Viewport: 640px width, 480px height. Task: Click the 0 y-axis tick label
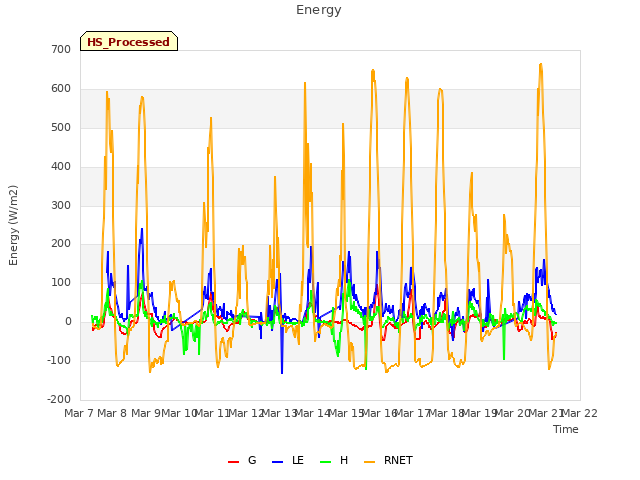point(68,322)
